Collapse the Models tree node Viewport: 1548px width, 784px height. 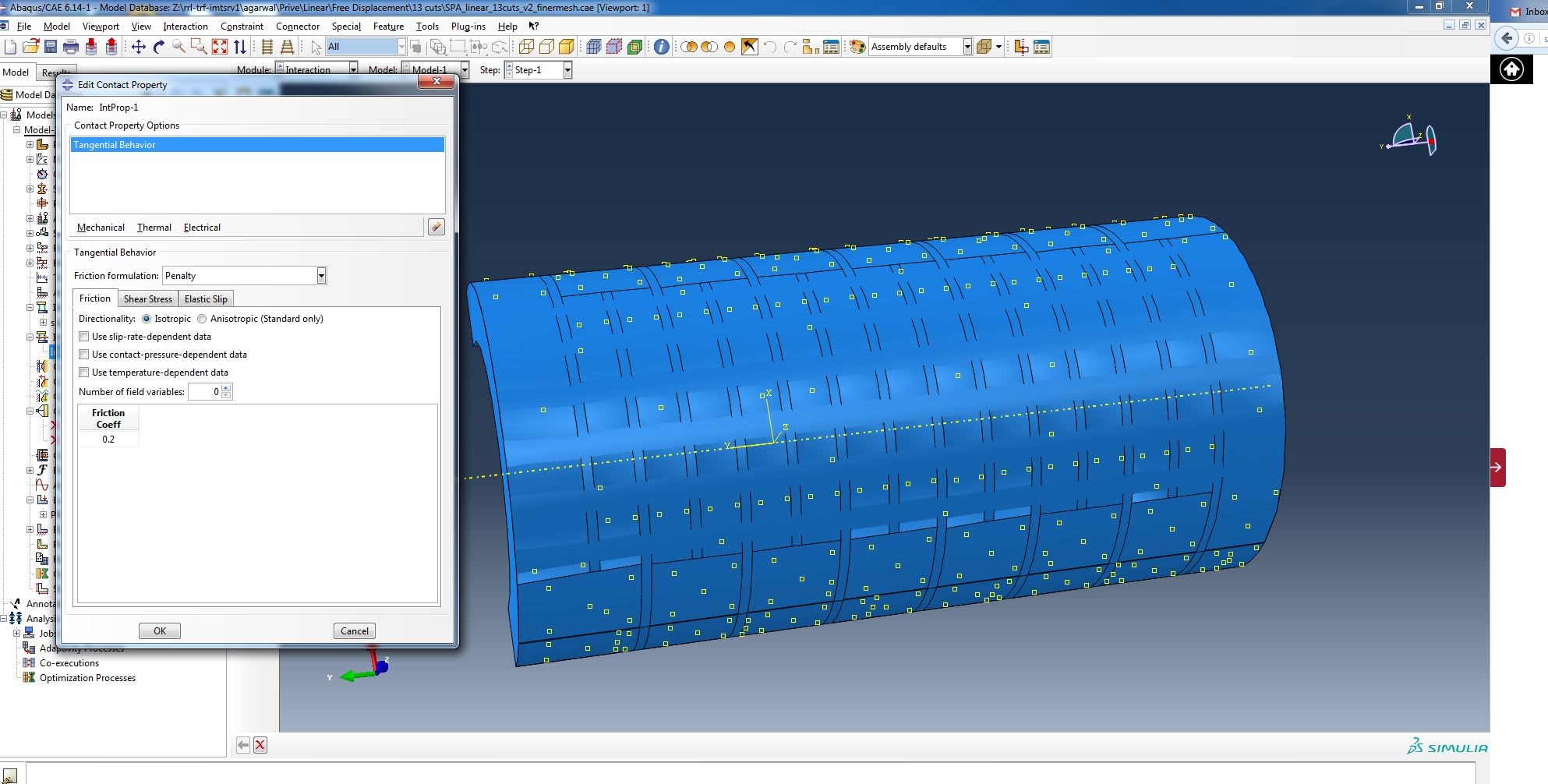(x=4, y=115)
